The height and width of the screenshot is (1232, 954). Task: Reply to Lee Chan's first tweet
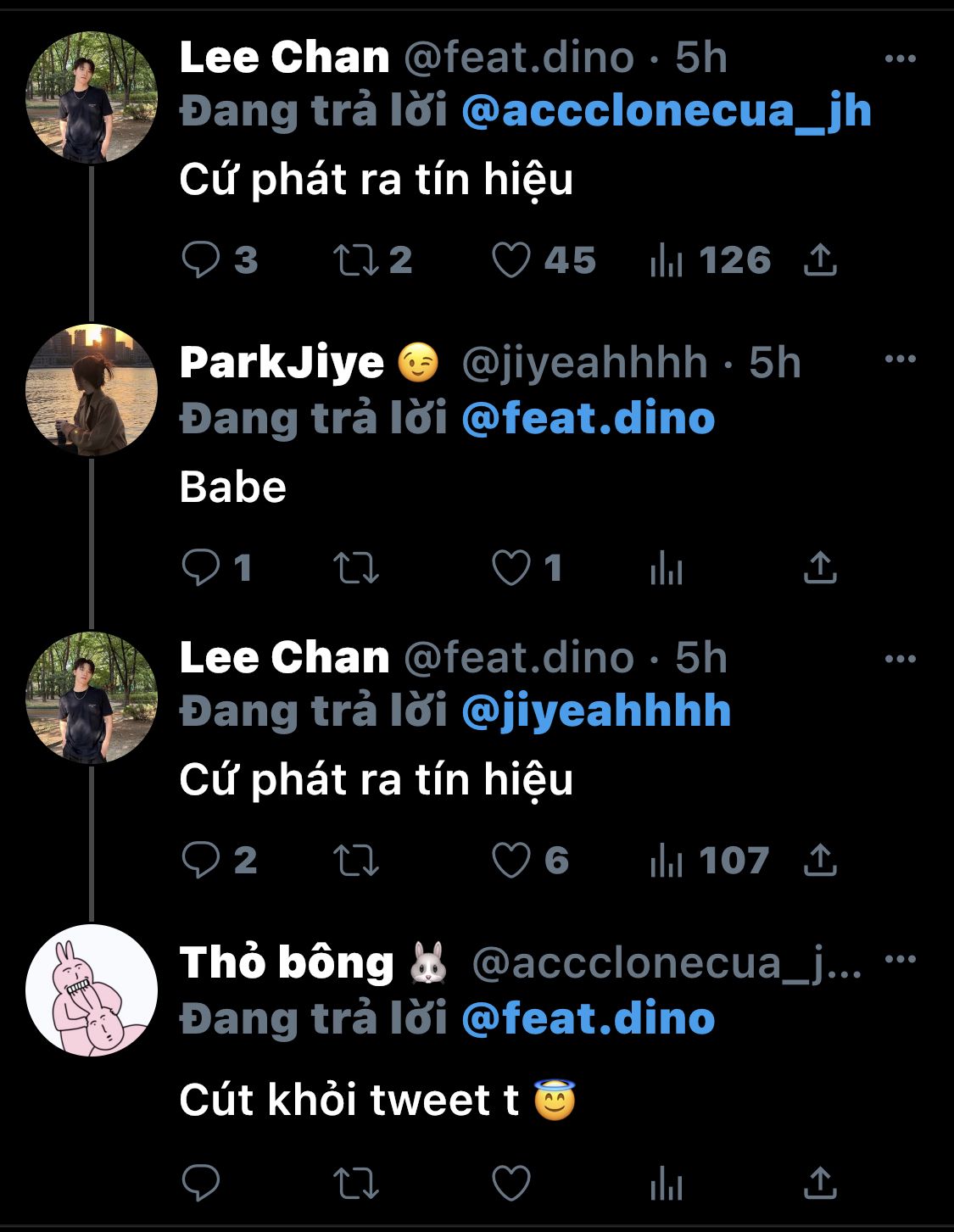pos(201,260)
